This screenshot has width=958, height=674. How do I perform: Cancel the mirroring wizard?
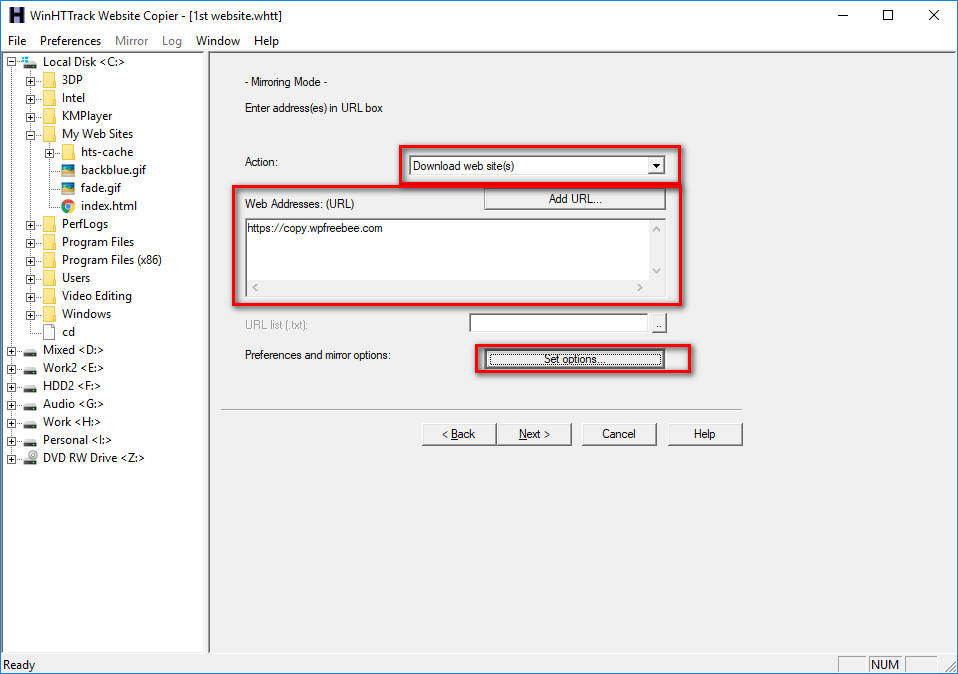(619, 434)
